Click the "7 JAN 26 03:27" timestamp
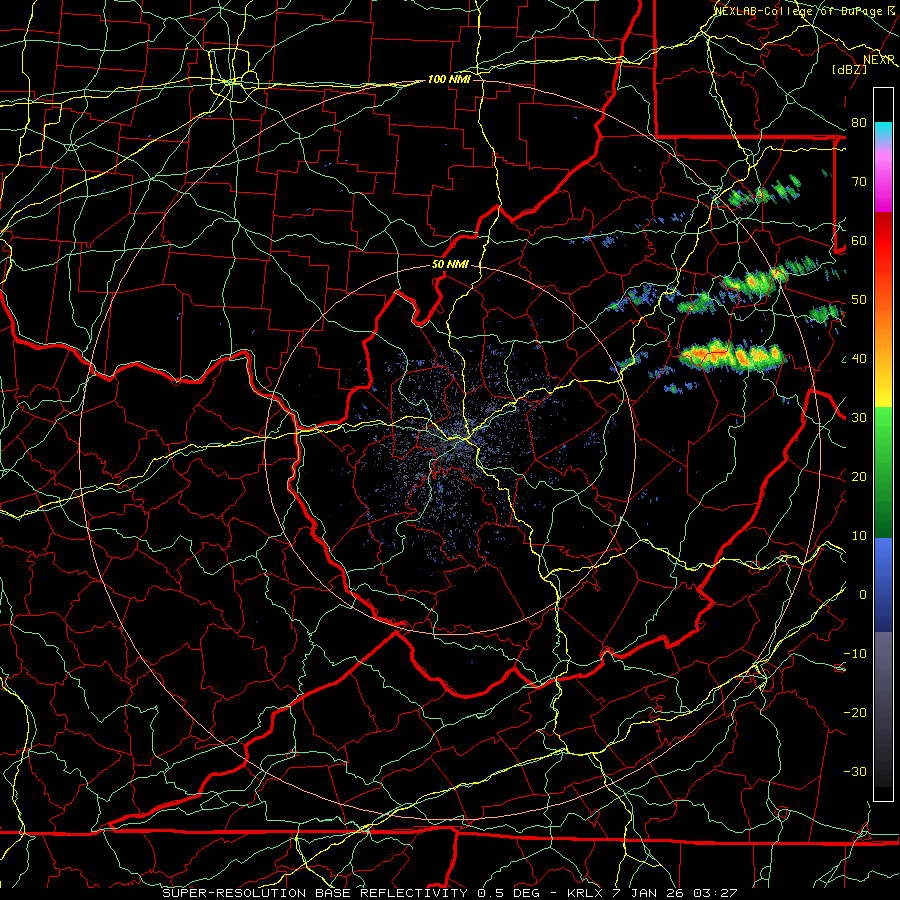 coord(675,893)
